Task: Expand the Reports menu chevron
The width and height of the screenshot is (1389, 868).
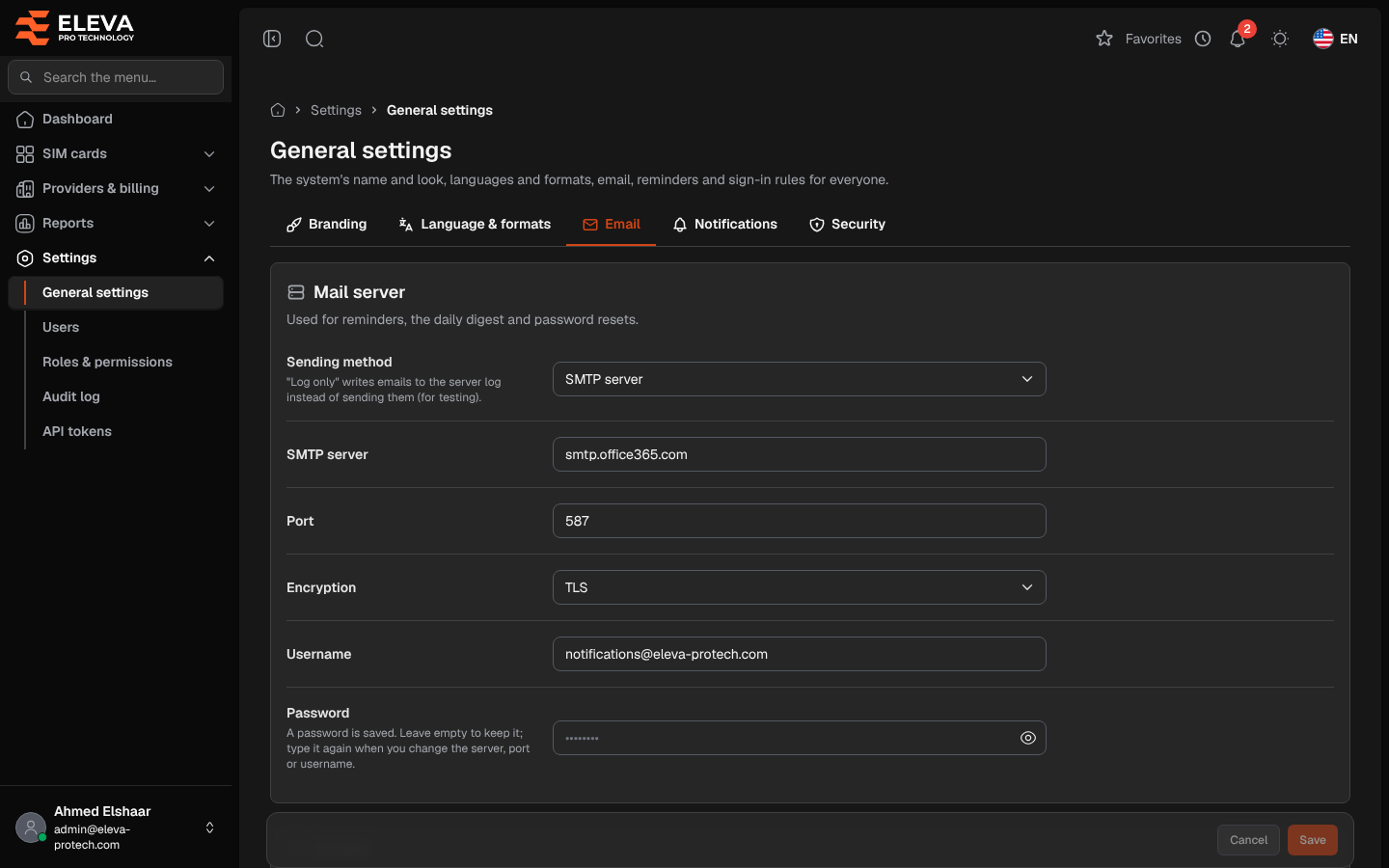Action: pos(209,224)
